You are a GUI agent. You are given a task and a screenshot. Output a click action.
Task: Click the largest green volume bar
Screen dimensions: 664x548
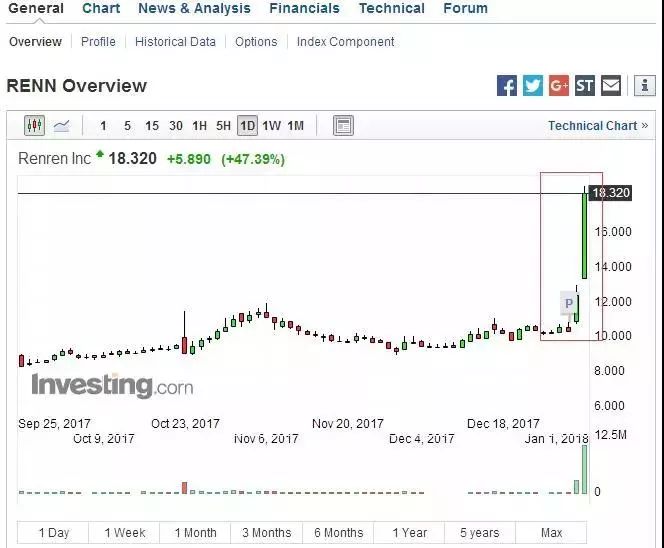point(584,470)
